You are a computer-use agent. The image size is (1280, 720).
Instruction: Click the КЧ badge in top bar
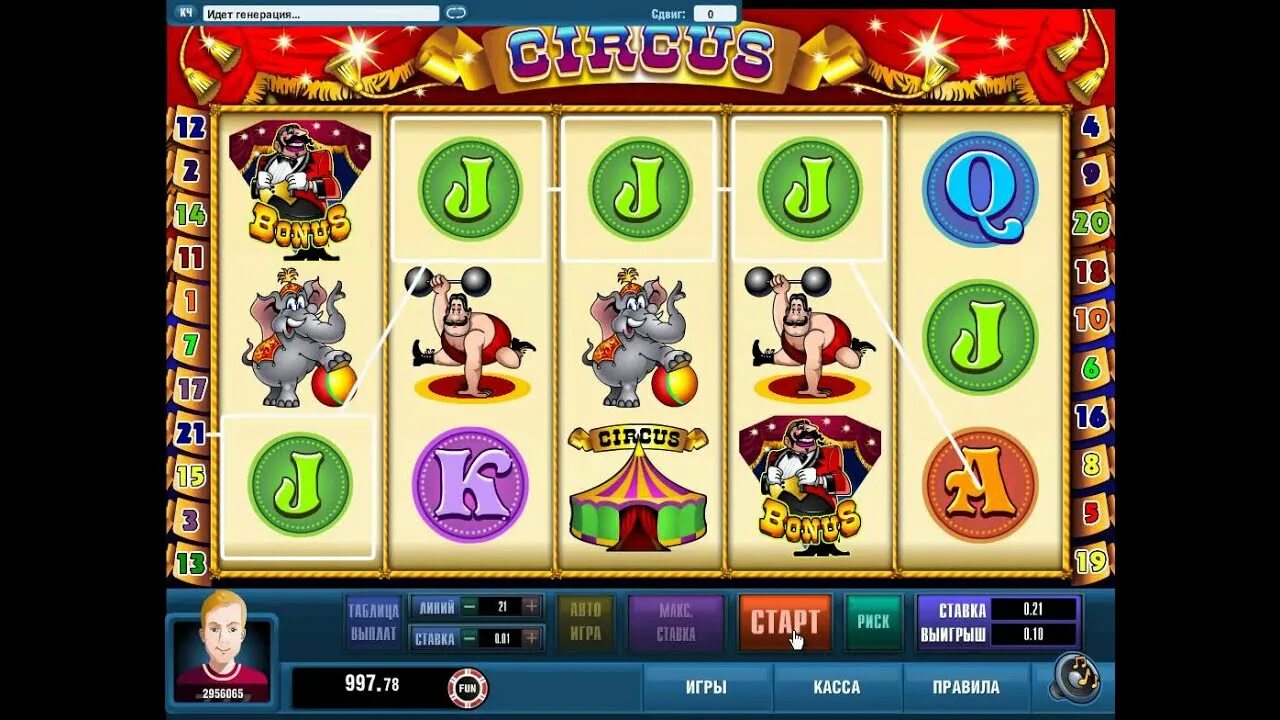(x=186, y=13)
